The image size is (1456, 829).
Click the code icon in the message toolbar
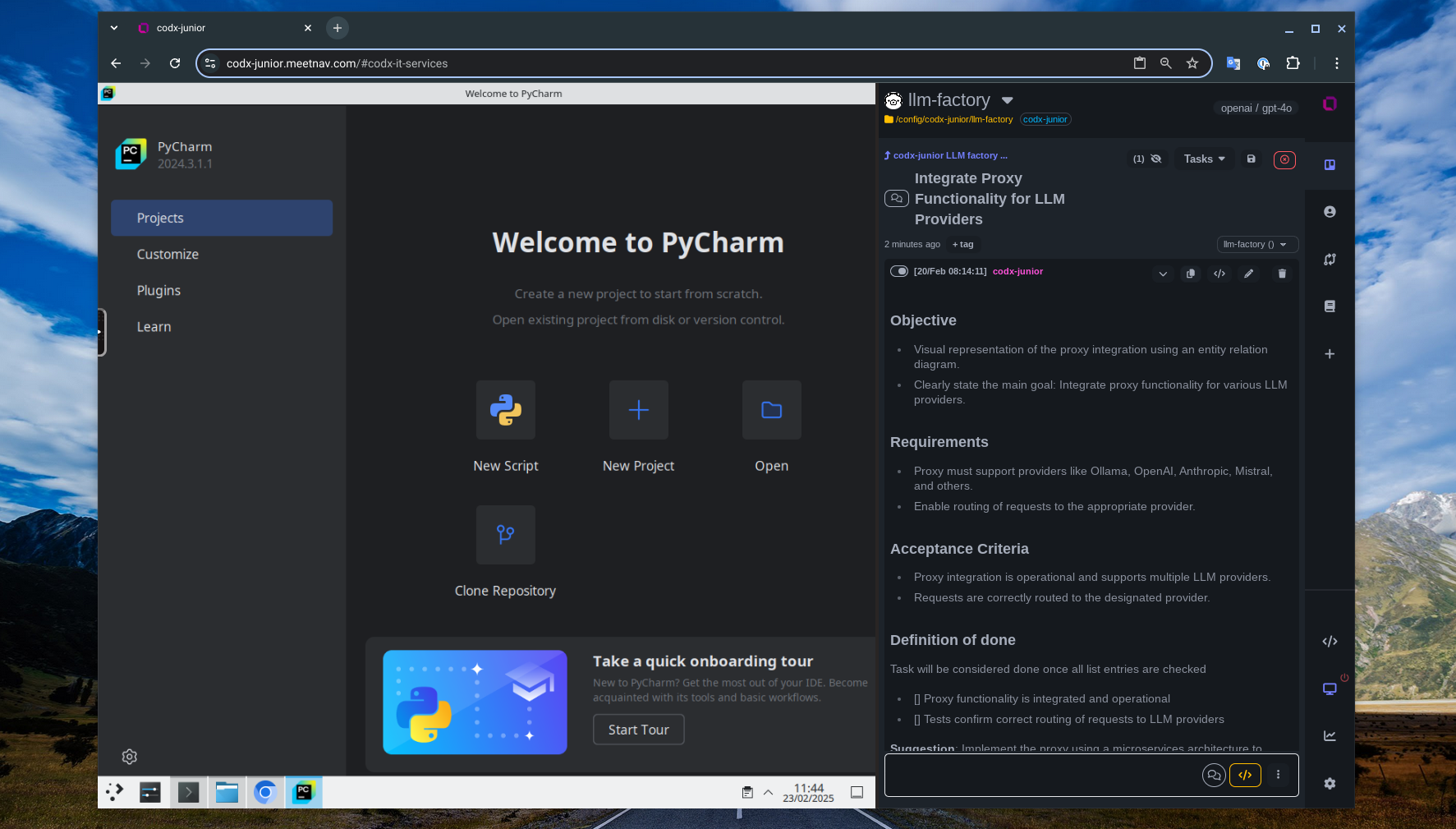(1219, 274)
